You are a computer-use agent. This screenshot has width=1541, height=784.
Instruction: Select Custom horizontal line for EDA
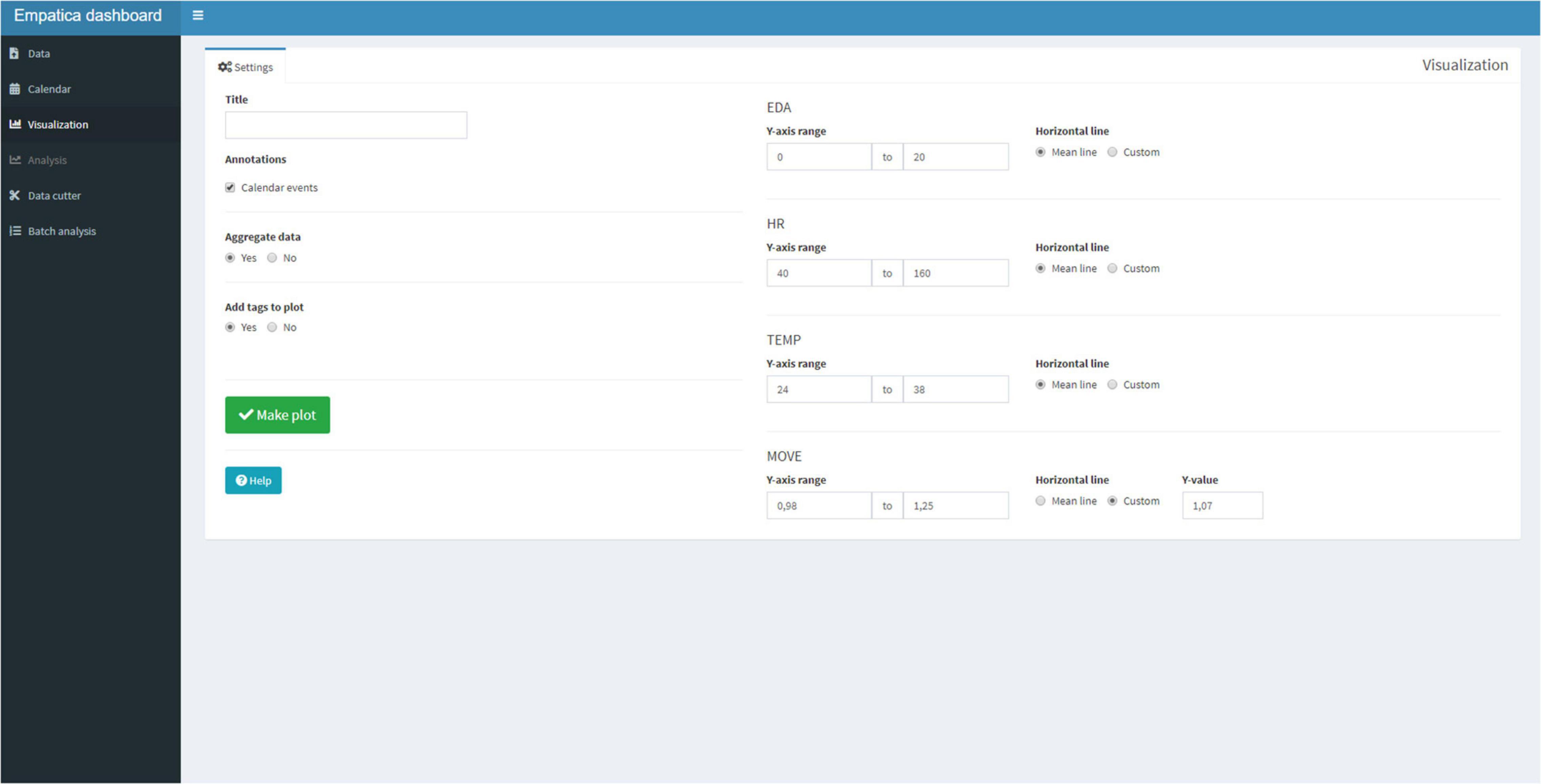[1113, 152]
